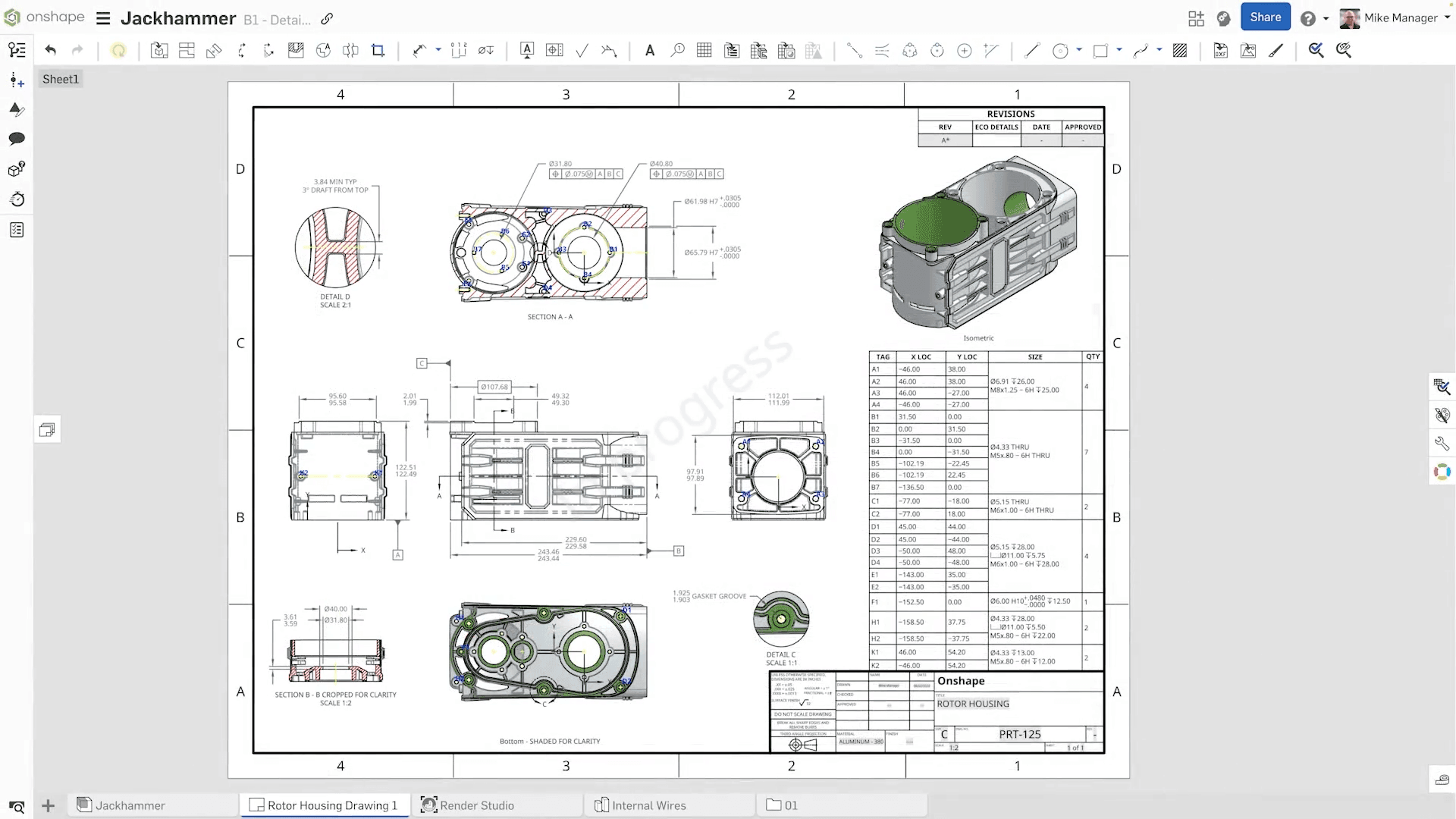Select the Note text tool

[650, 50]
